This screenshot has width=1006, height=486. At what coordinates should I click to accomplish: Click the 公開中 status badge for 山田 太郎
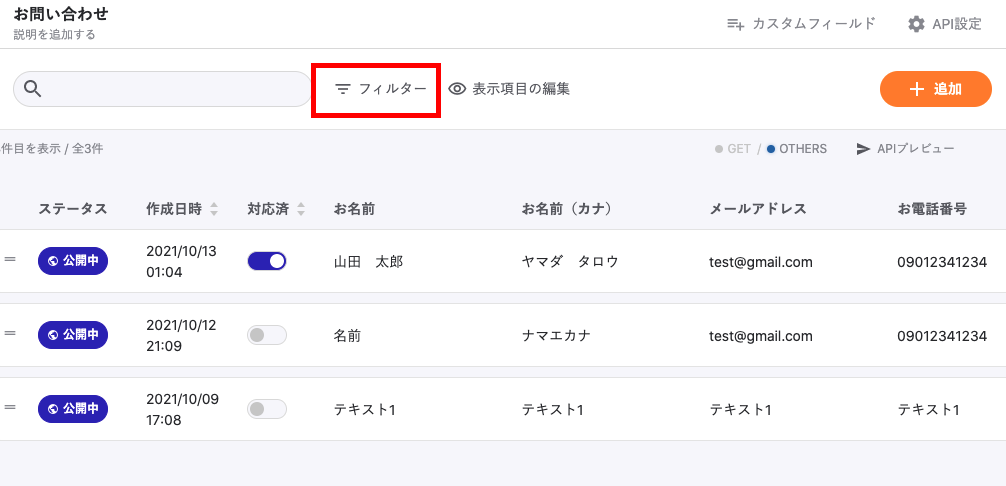[x=73, y=262]
